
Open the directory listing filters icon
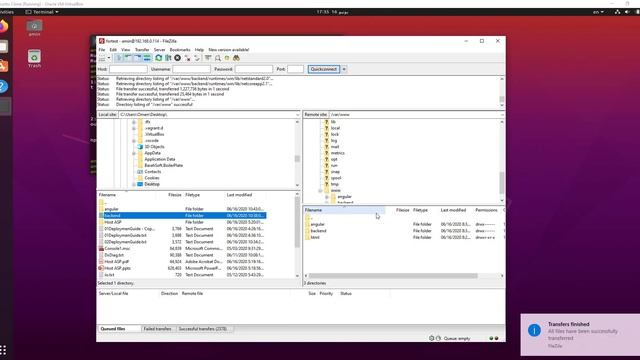tap(208, 58)
